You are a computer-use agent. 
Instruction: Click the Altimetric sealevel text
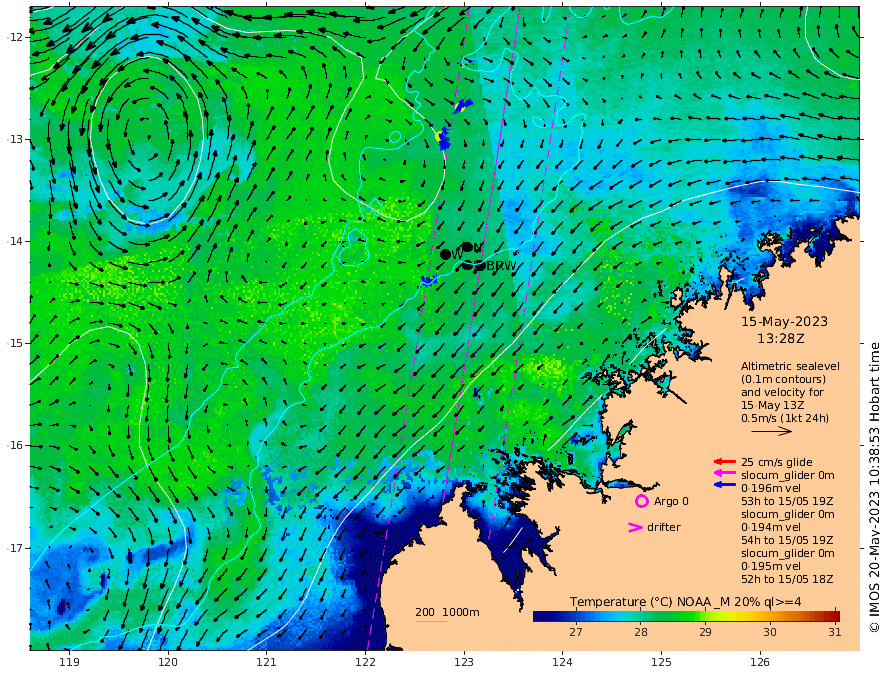pos(790,366)
